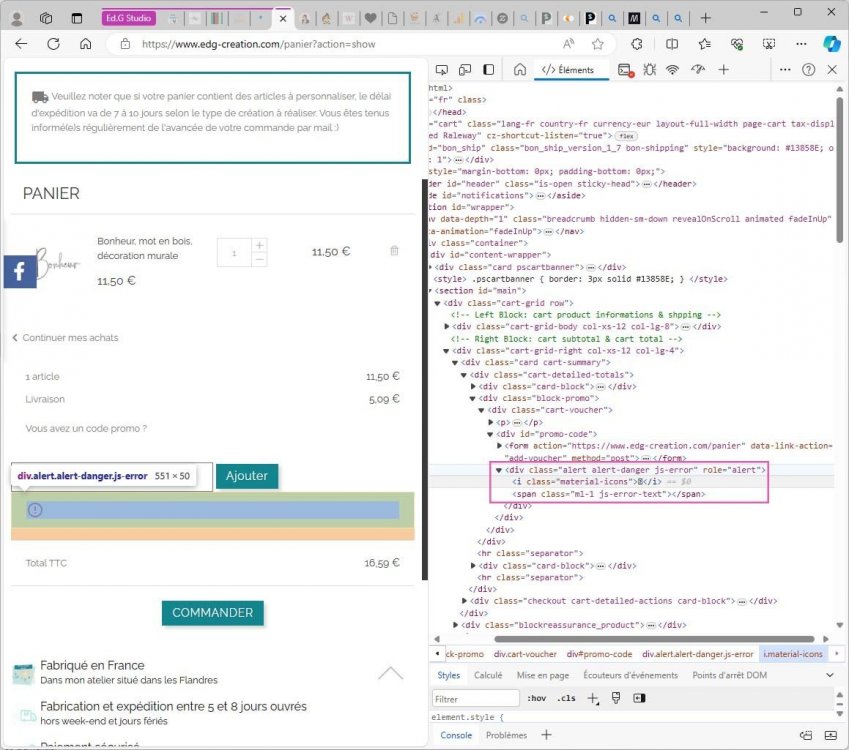This screenshot has height=750, width=849.
Task: Collapse the div cart-grid row node
Action: [x=437, y=303]
